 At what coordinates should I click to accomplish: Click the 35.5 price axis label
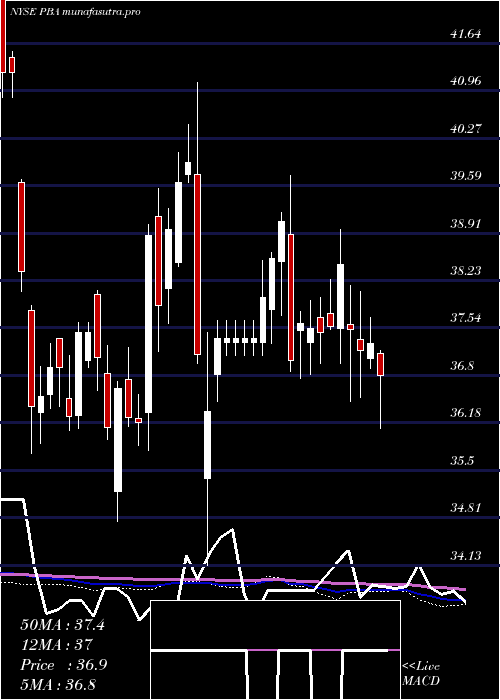(x=462, y=461)
